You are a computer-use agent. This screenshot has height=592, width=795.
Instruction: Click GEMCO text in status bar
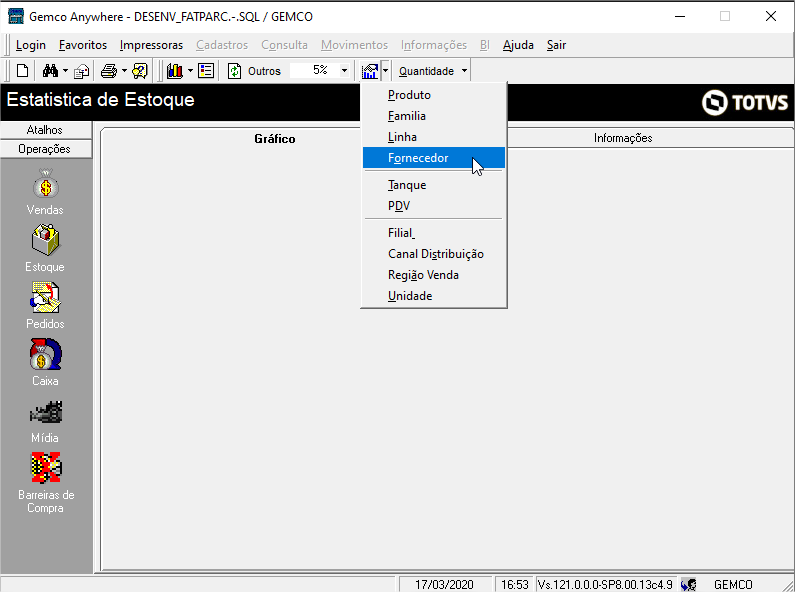click(x=733, y=585)
